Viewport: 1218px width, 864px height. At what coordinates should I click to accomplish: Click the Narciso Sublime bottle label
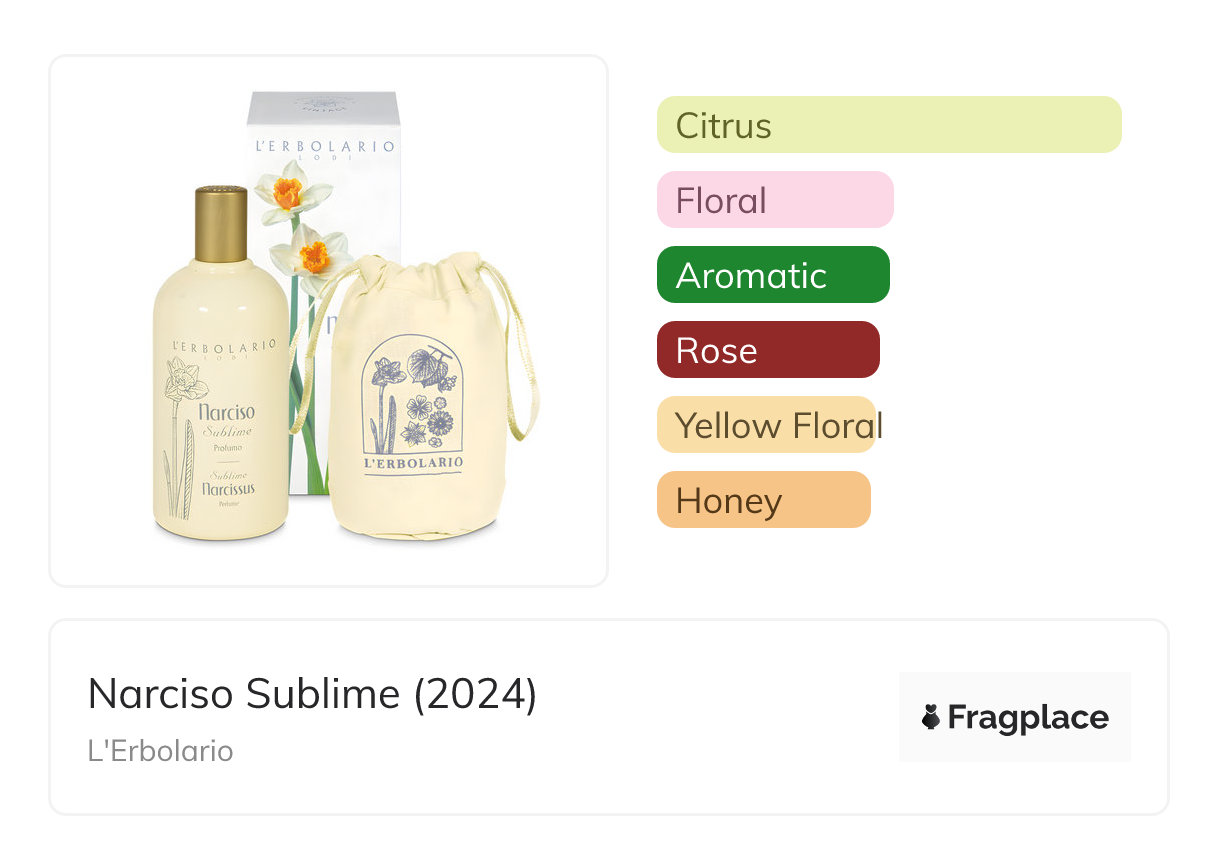(228, 420)
